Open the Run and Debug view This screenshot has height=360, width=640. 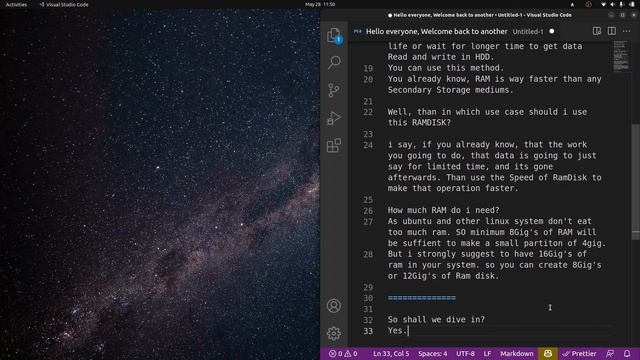pyautogui.click(x=334, y=118)
